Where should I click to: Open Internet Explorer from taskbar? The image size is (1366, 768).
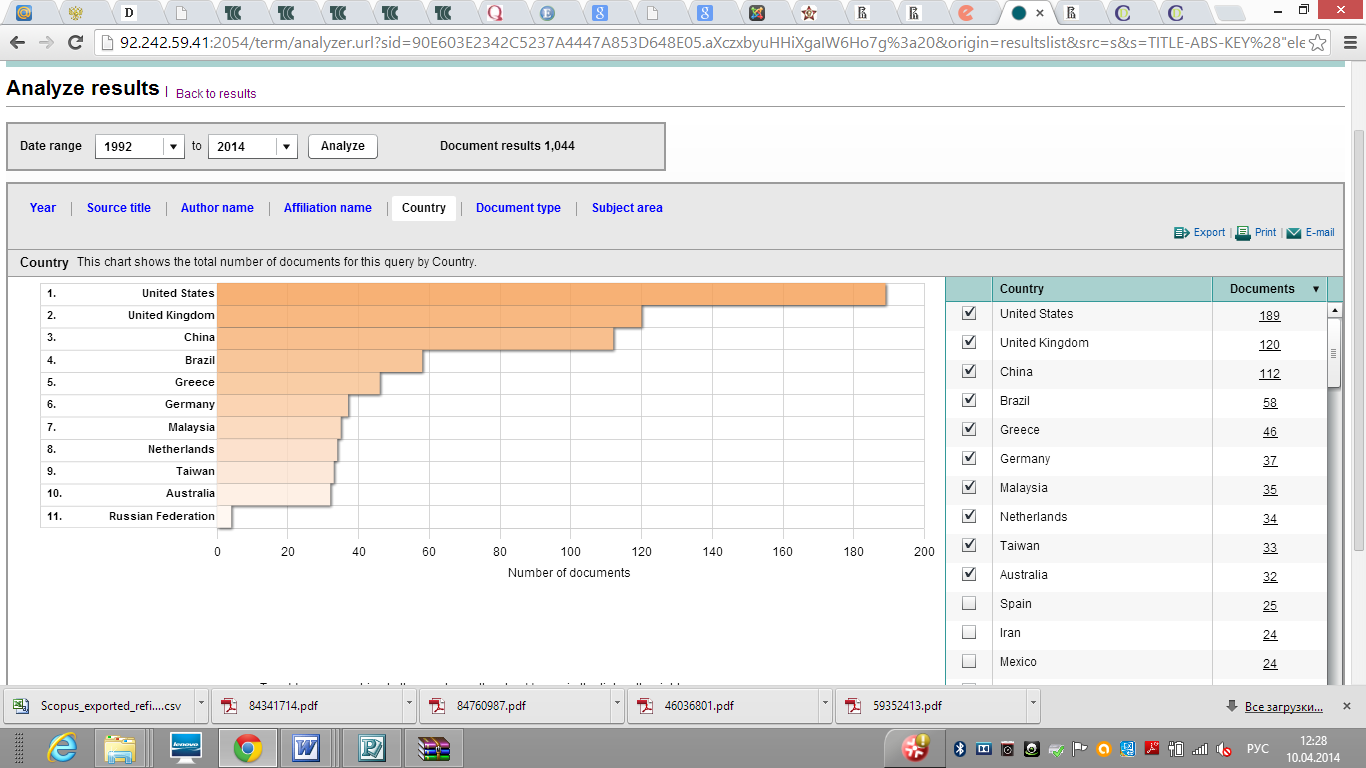click(x=62, y=747)
